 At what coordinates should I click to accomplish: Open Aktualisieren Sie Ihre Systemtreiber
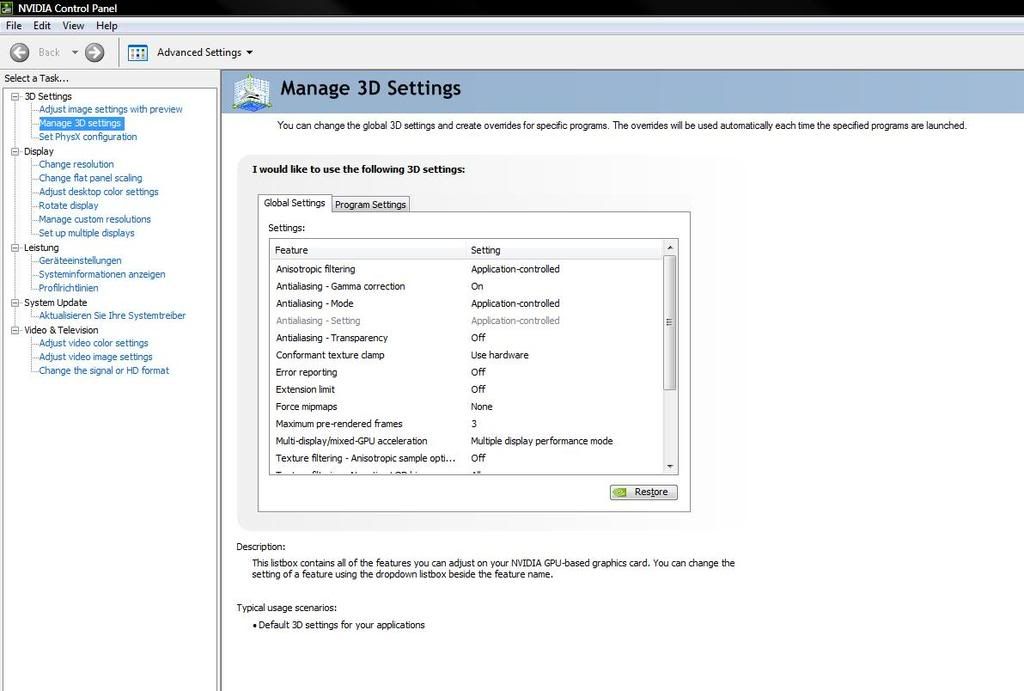click(x=112, y=315)
